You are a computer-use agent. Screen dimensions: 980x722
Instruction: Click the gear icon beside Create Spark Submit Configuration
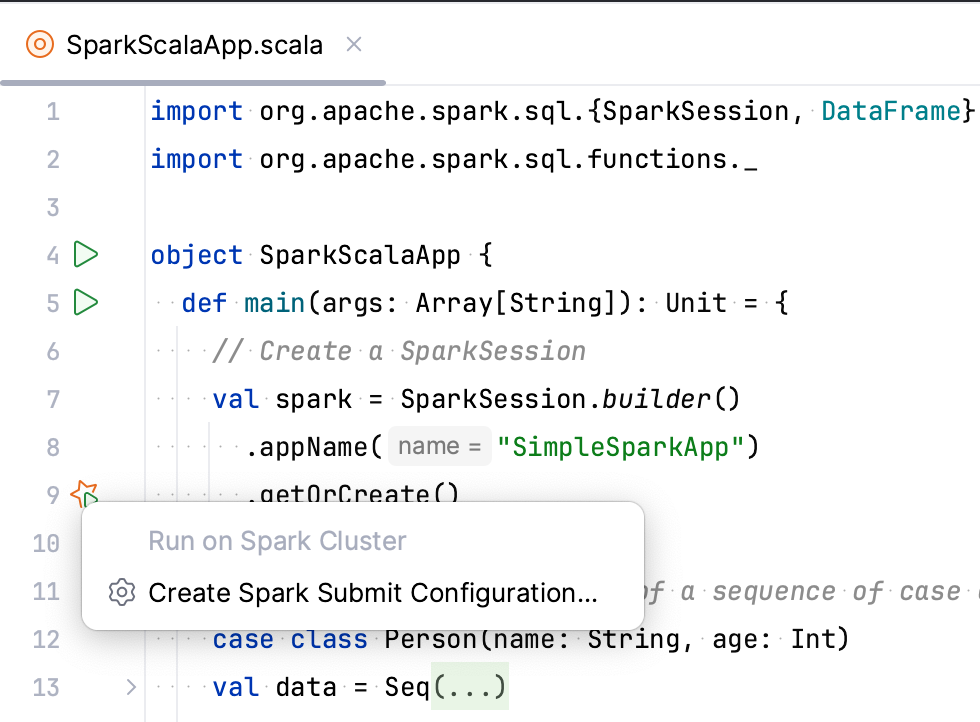point(121,592)
